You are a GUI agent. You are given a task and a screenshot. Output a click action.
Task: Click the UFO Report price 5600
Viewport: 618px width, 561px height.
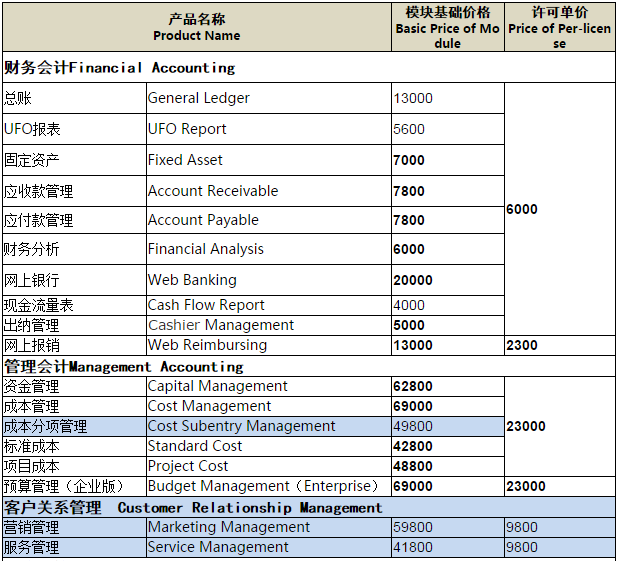pyautogui.click(x=409, y=129)
